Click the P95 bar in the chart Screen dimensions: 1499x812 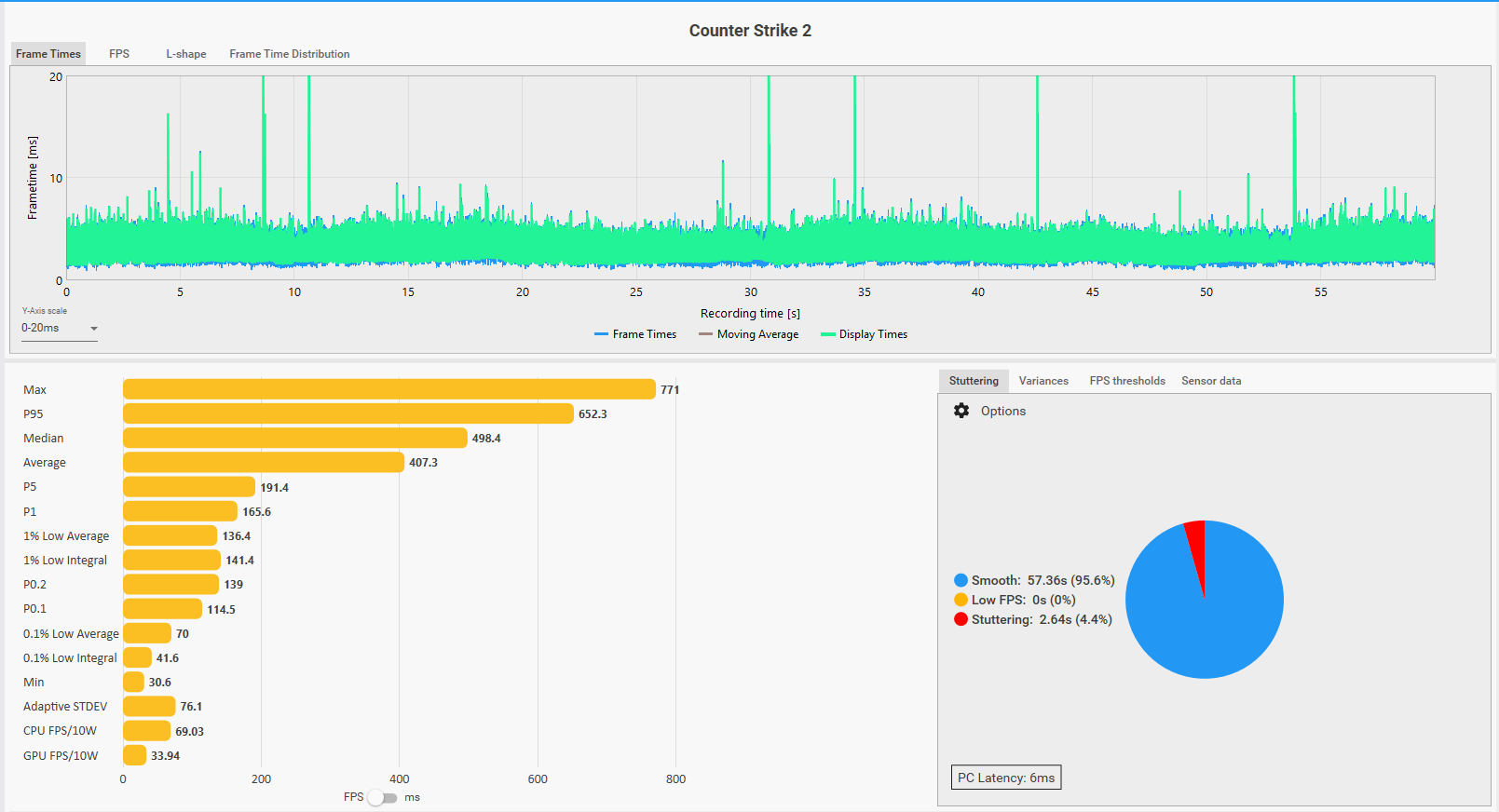pos(348,413)
